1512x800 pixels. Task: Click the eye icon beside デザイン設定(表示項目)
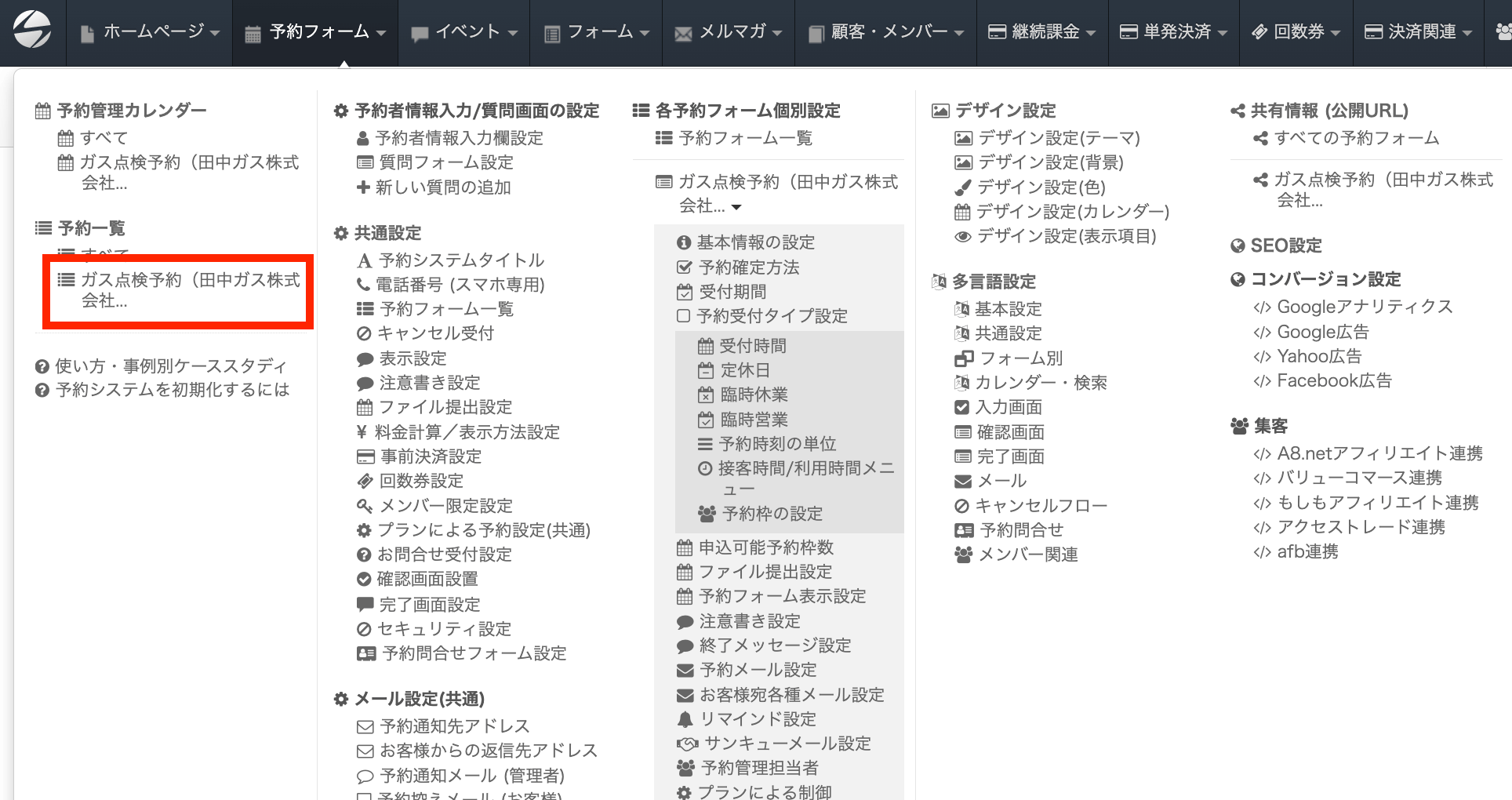(962, 236)
